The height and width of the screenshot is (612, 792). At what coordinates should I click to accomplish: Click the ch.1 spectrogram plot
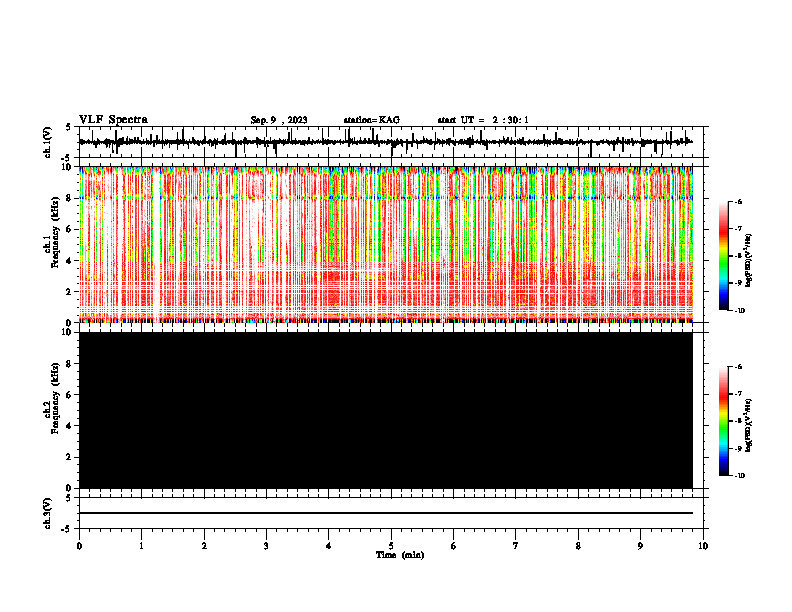(x=386, y=244)
